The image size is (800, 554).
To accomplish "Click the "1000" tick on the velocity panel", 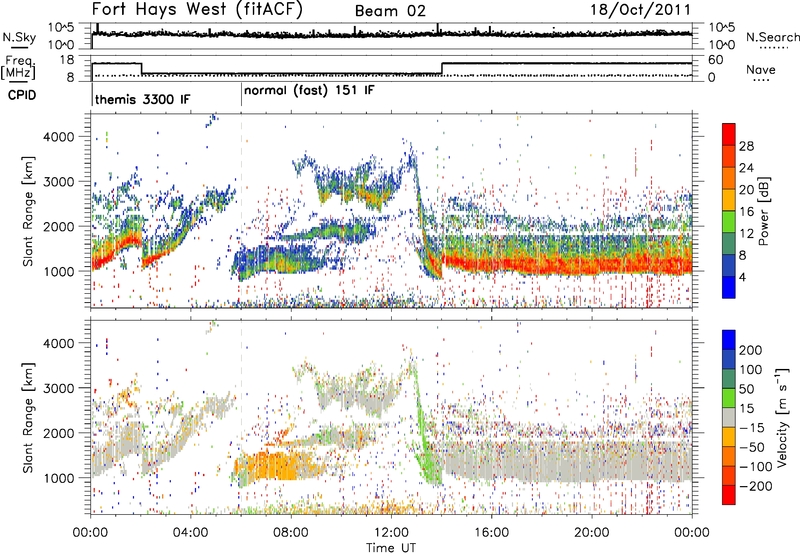I will (59, 478).
